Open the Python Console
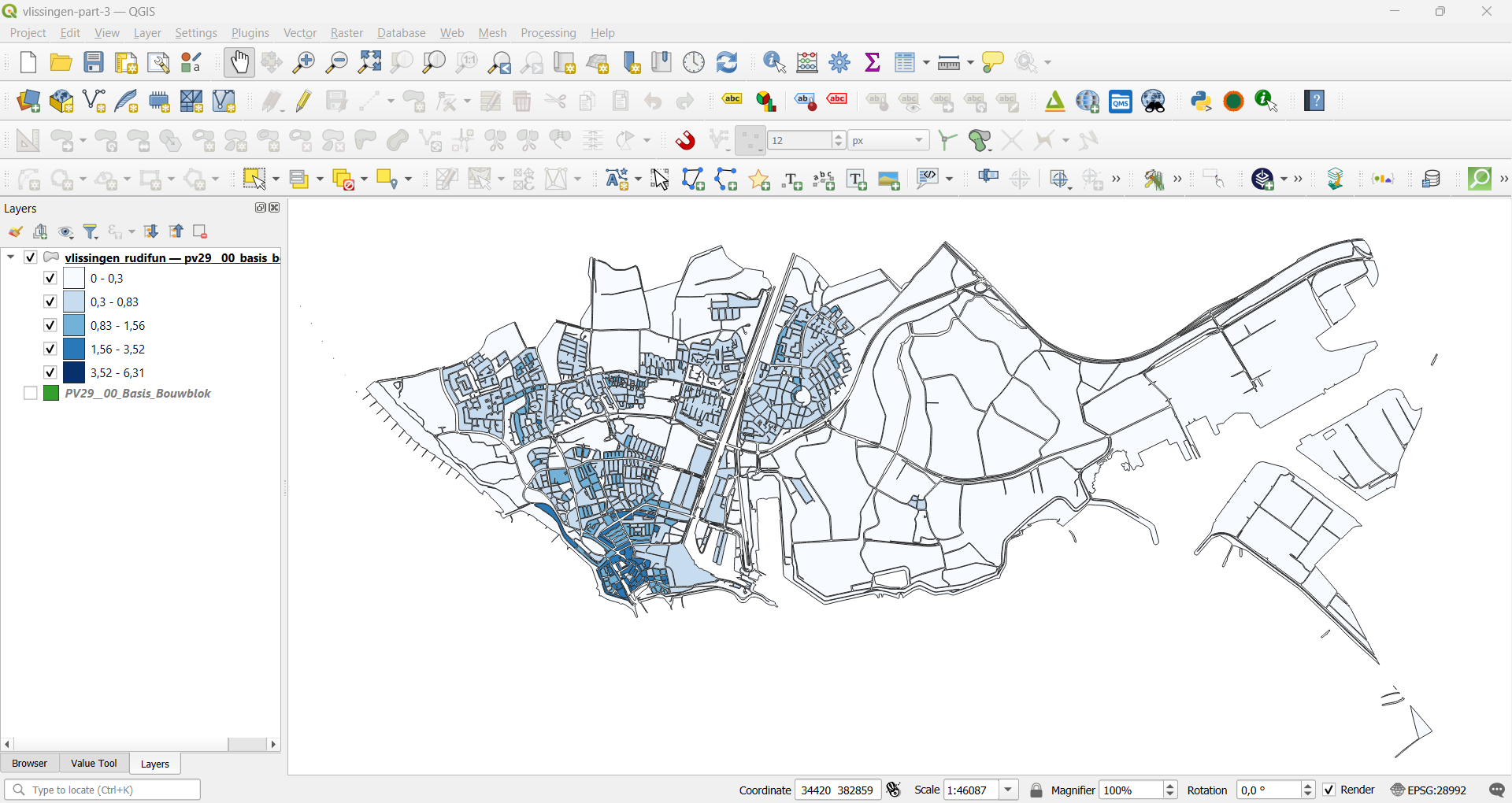The height and width of the screenshot is (803, 1512). click(x=1201, y=101)
